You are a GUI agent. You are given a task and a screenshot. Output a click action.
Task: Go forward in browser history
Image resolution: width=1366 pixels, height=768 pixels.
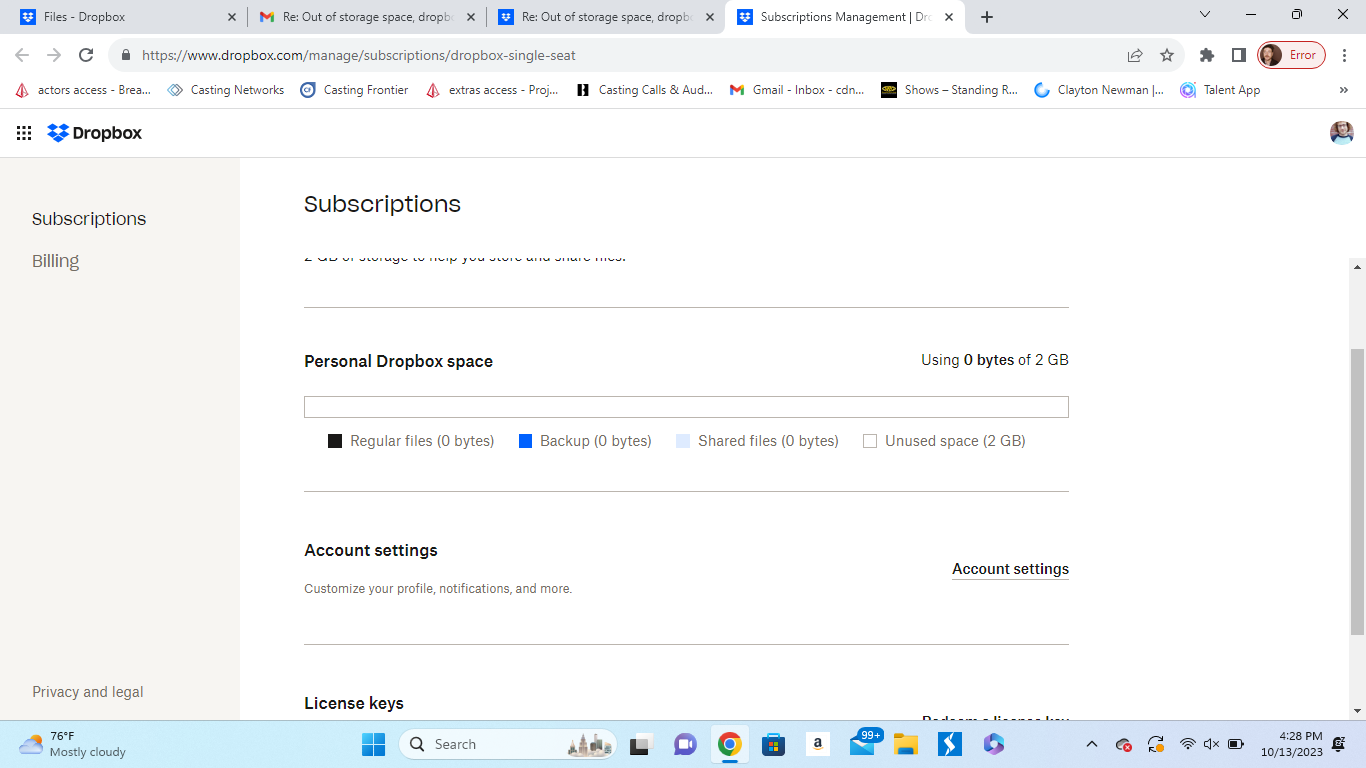click(54, 56)
